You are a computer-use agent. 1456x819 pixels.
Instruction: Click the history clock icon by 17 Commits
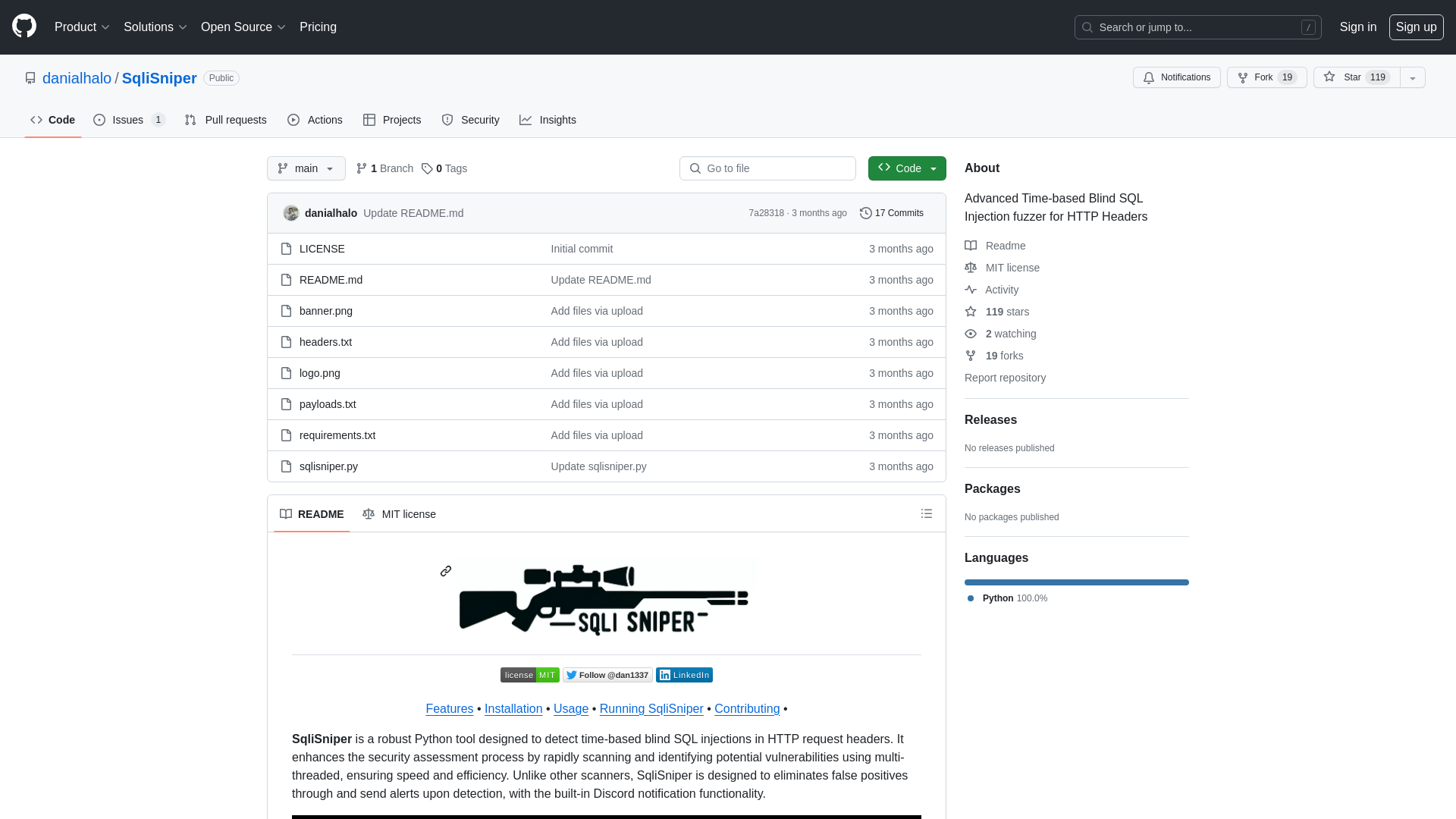865,213
